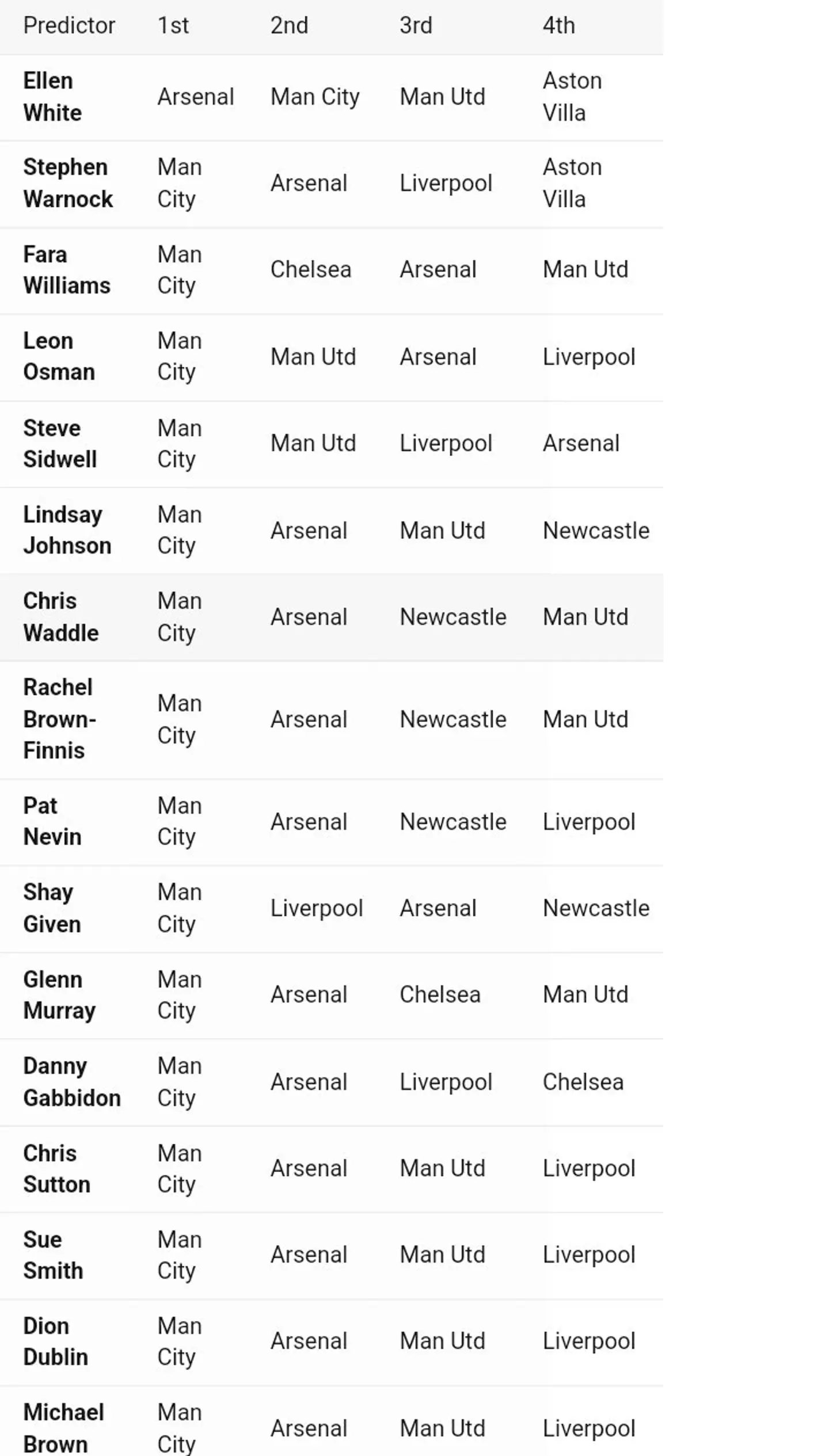Click the 3rd column header

coord(416,26)
